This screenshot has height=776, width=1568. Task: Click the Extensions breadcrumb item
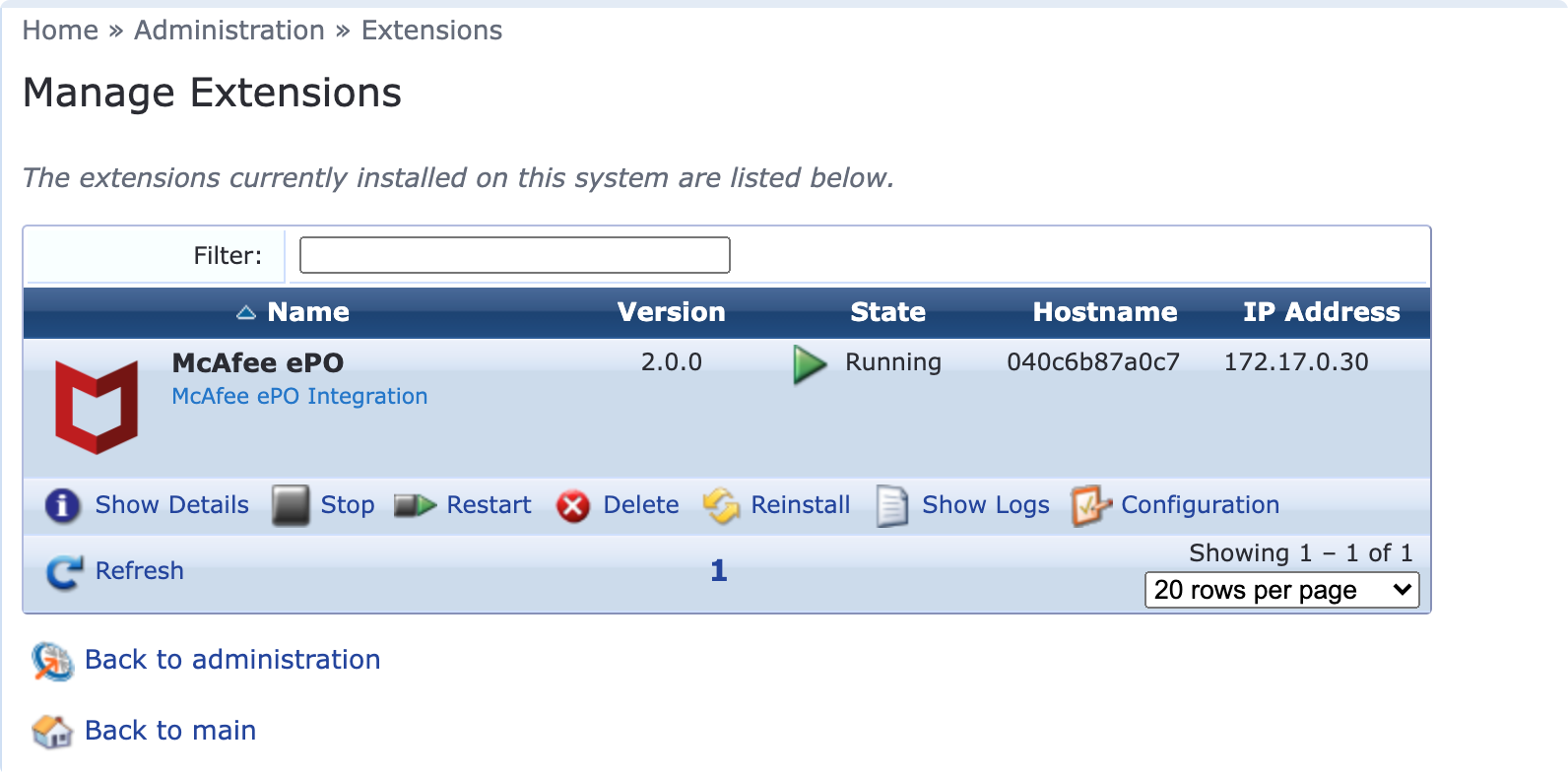pos(432,31)
